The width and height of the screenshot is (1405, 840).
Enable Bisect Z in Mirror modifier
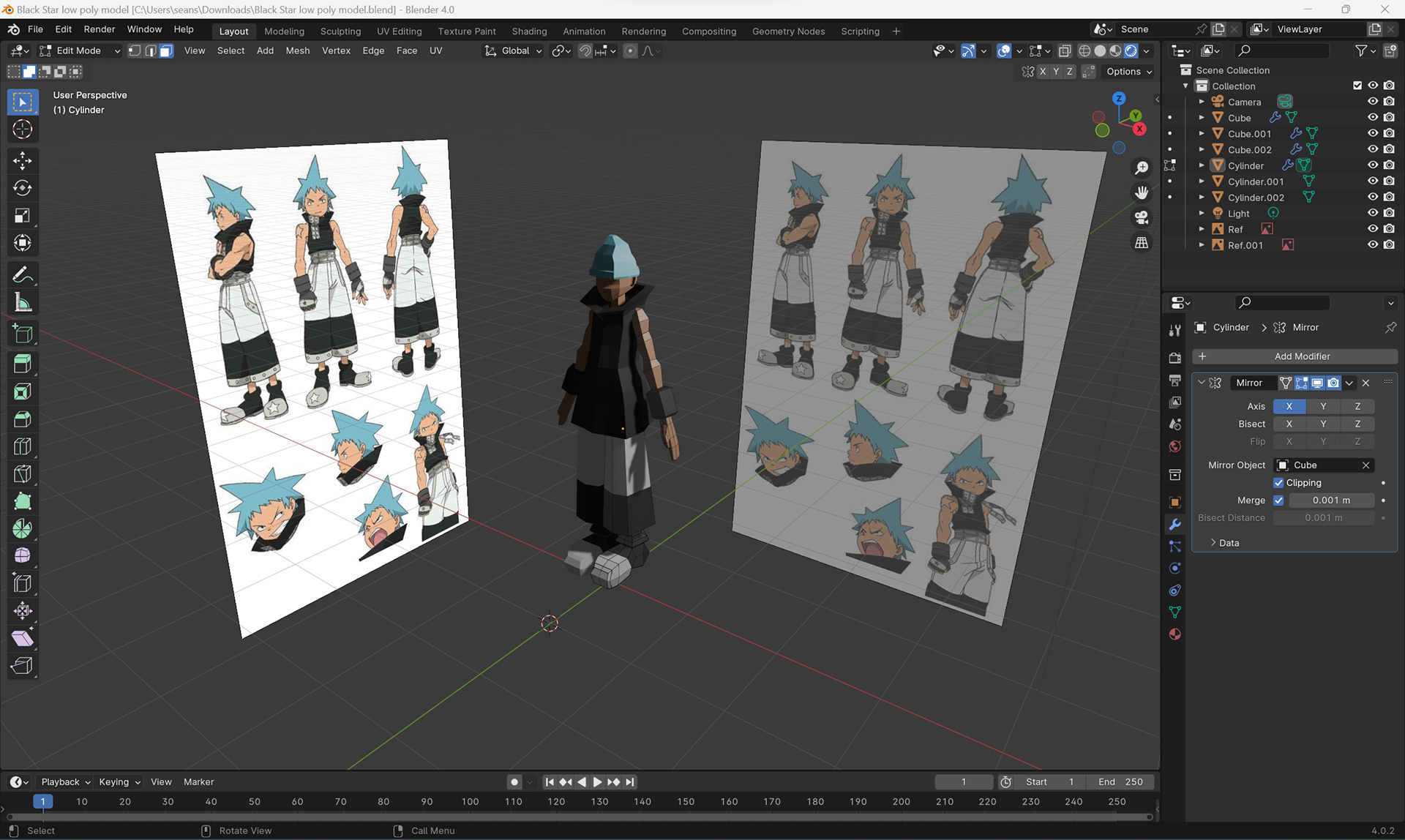pos(1357,424)
